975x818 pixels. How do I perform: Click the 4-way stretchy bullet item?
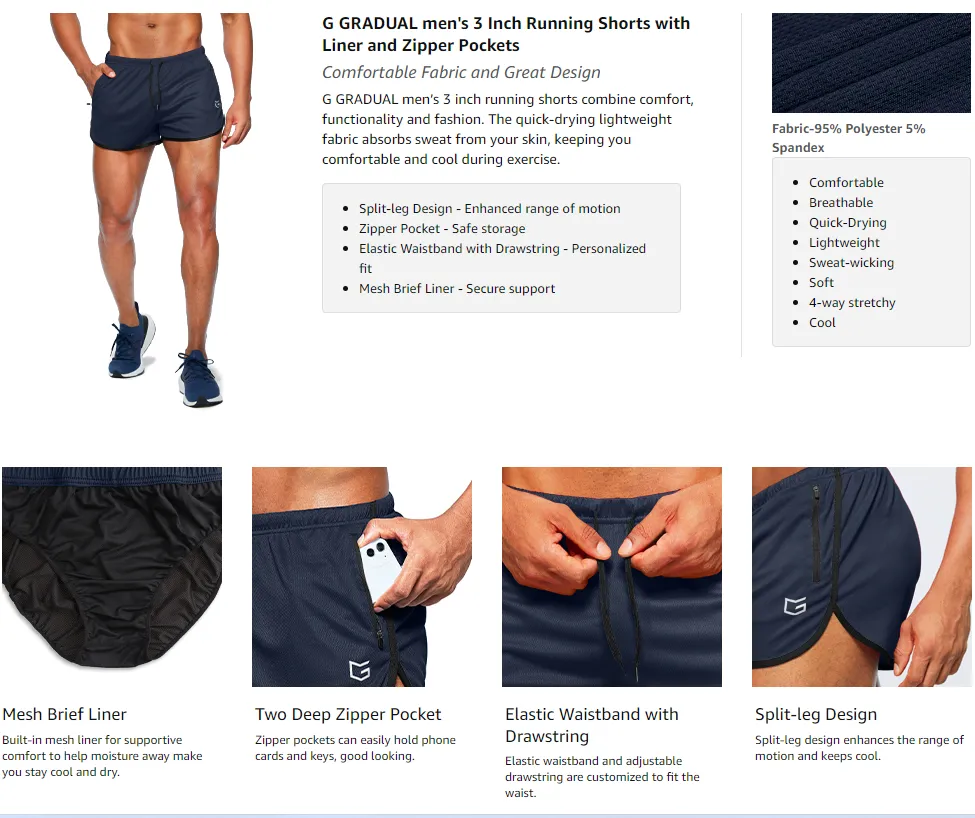tap(852, 303)
